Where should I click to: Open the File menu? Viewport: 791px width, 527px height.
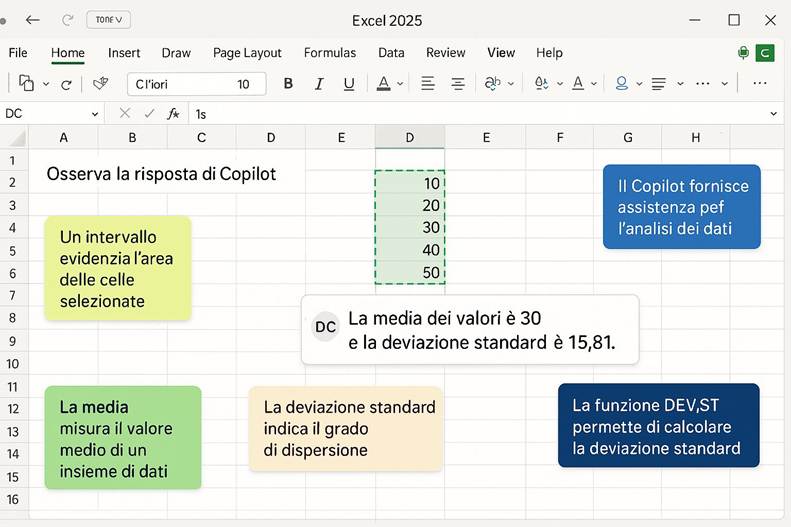point(18,53)
